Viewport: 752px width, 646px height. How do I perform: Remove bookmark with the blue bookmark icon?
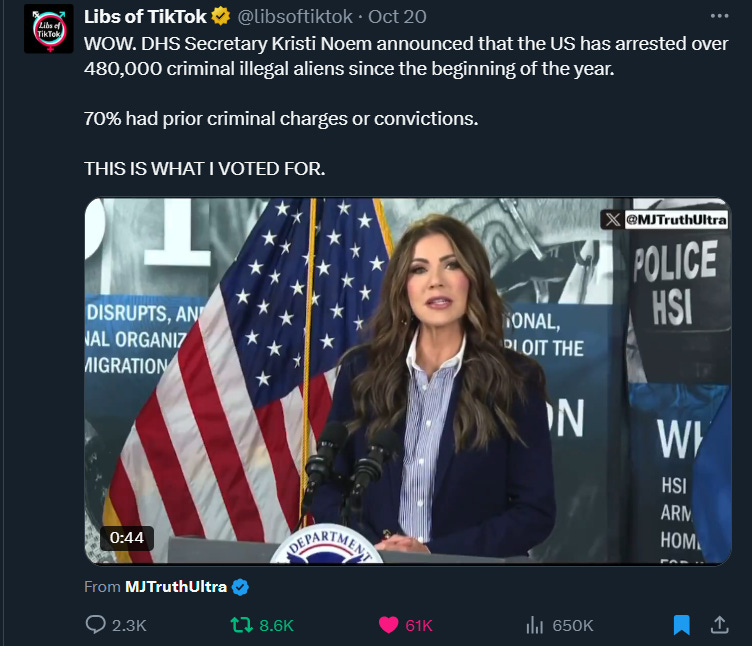[x=681, y=625]
